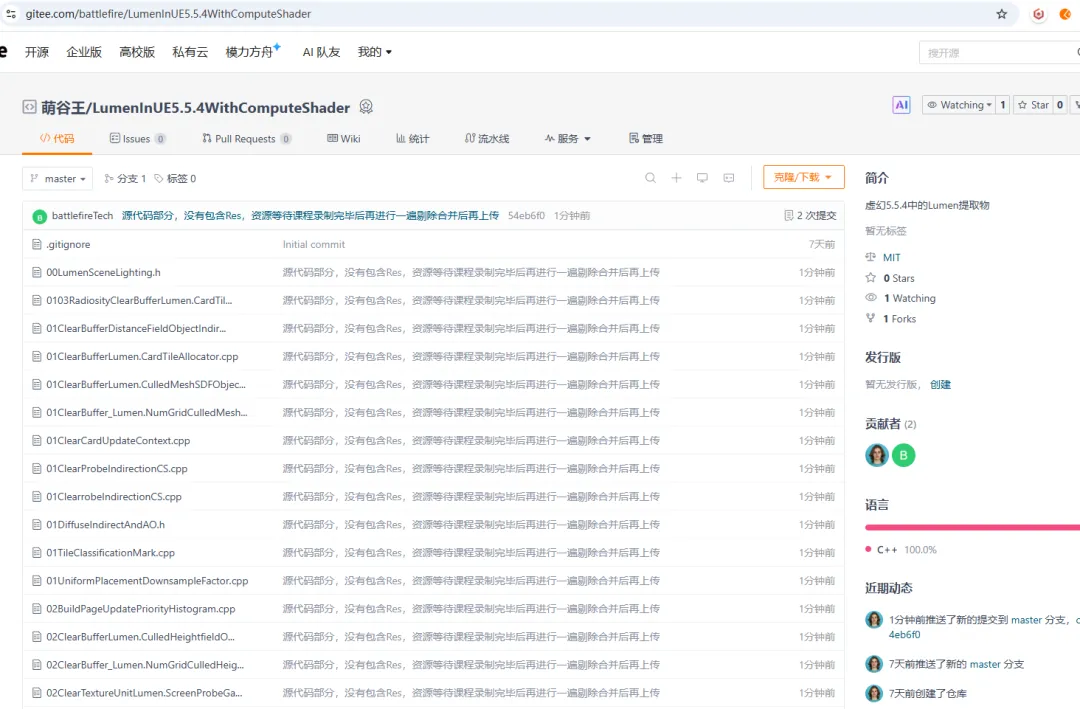Screen dimensions: 1080x709
Task: Open the 2 次提交 commits link
Action: tap(816, 216)
